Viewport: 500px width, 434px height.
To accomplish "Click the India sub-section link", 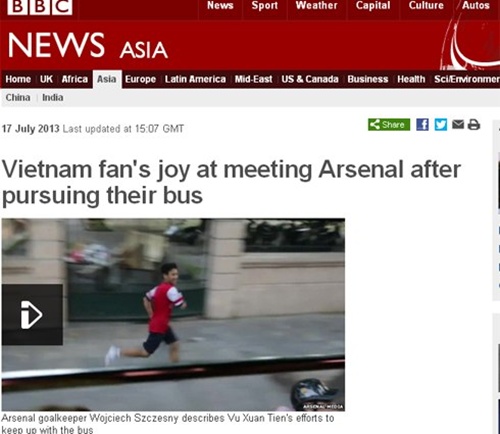I will click(53, 98).
